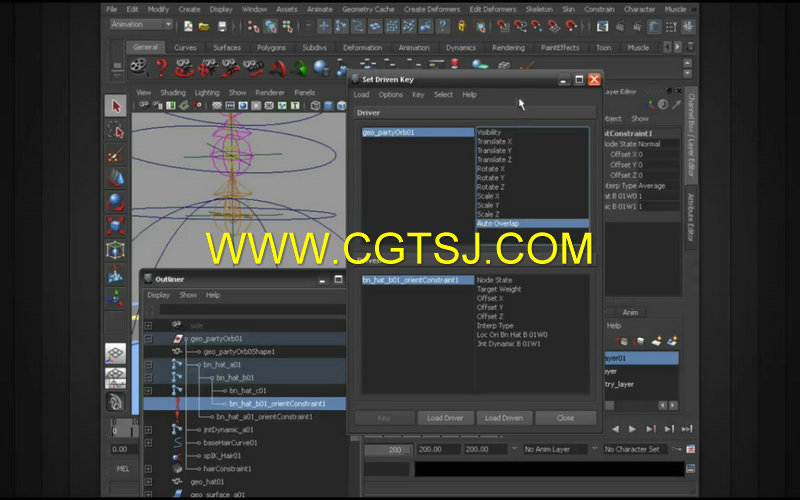This screenshot has height=500, width=800.
Task: Toggle select by hierarchy mode icon
Action: click(253, 26)
